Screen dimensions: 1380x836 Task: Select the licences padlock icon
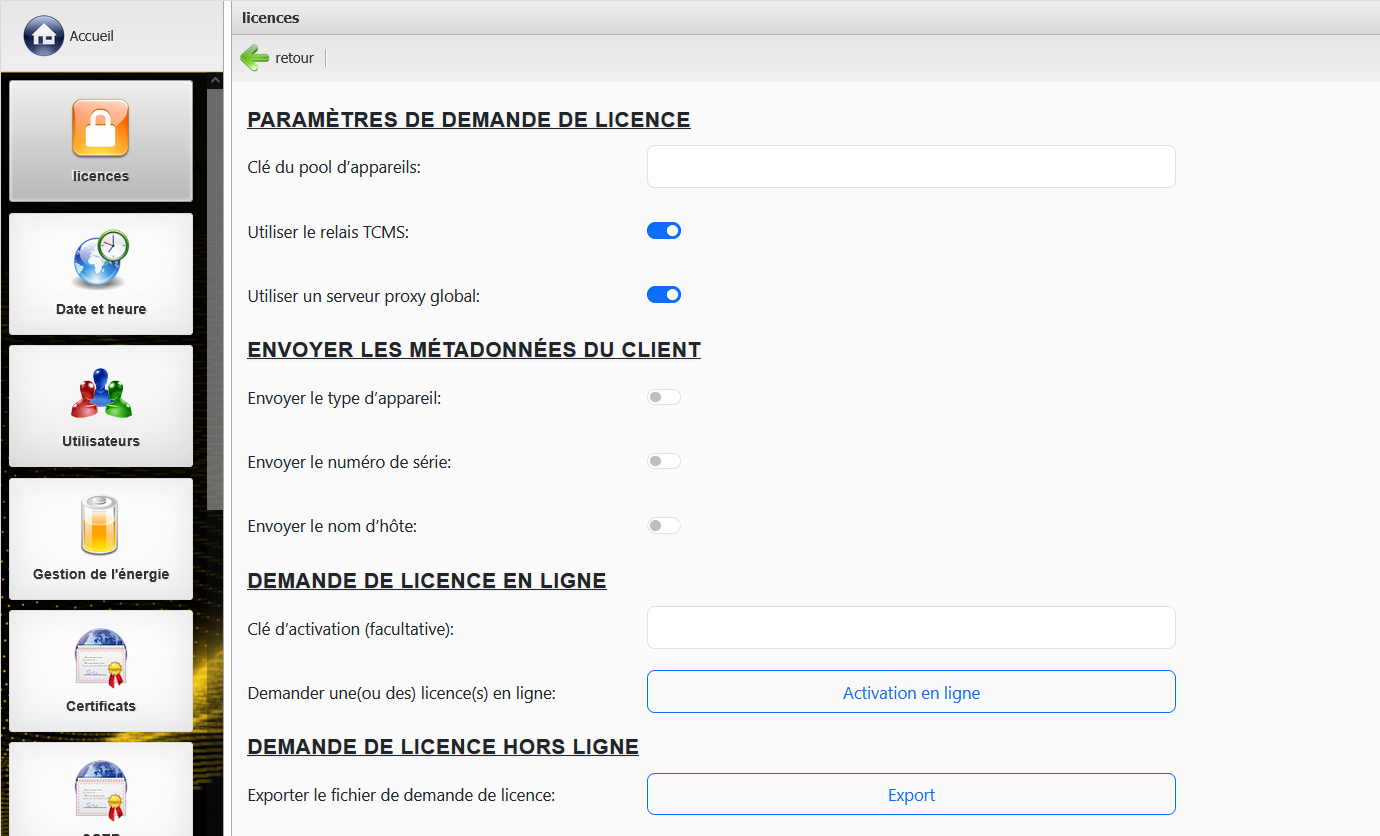100,128
